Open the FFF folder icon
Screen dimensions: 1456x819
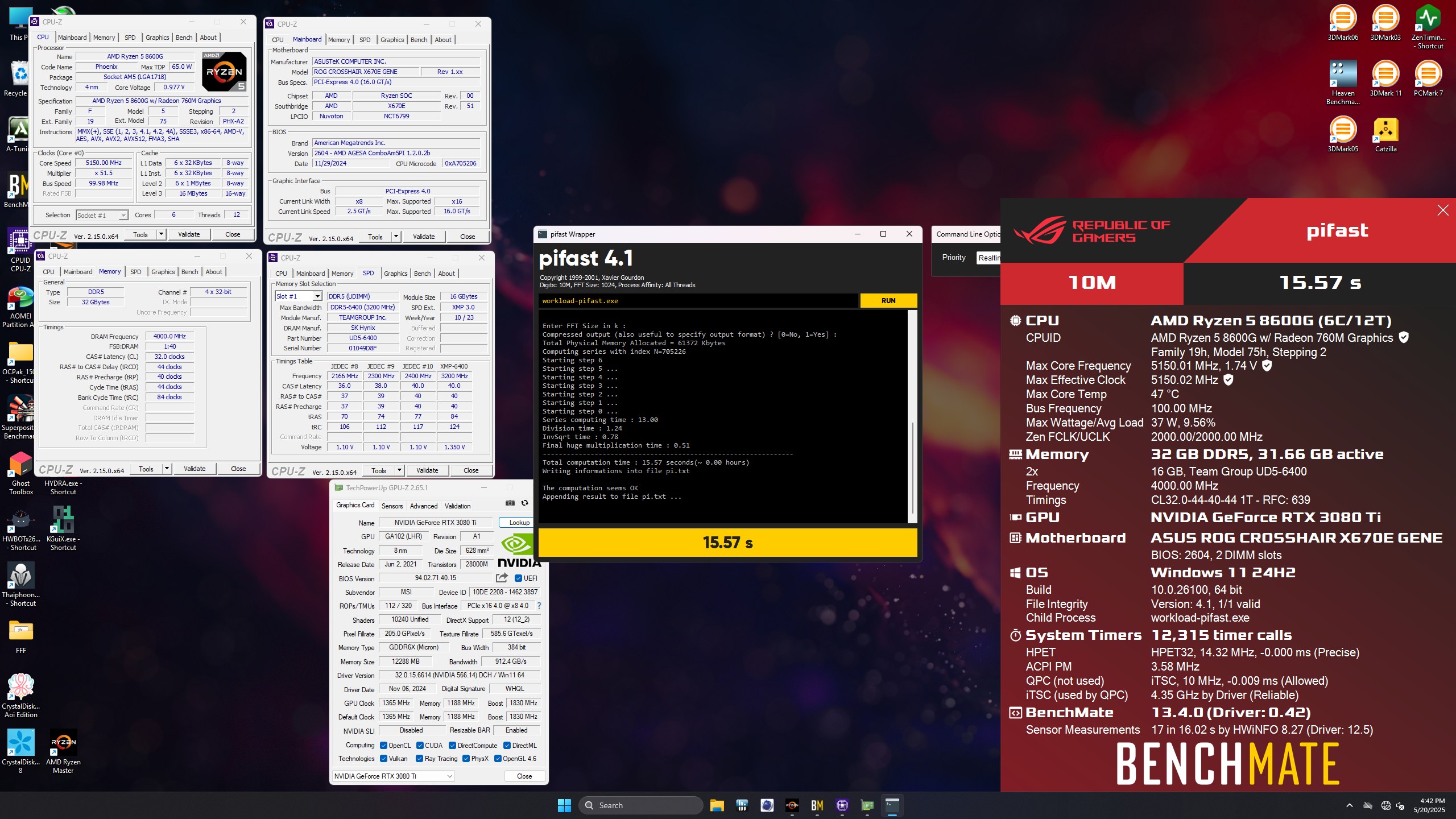pos(21,636)
